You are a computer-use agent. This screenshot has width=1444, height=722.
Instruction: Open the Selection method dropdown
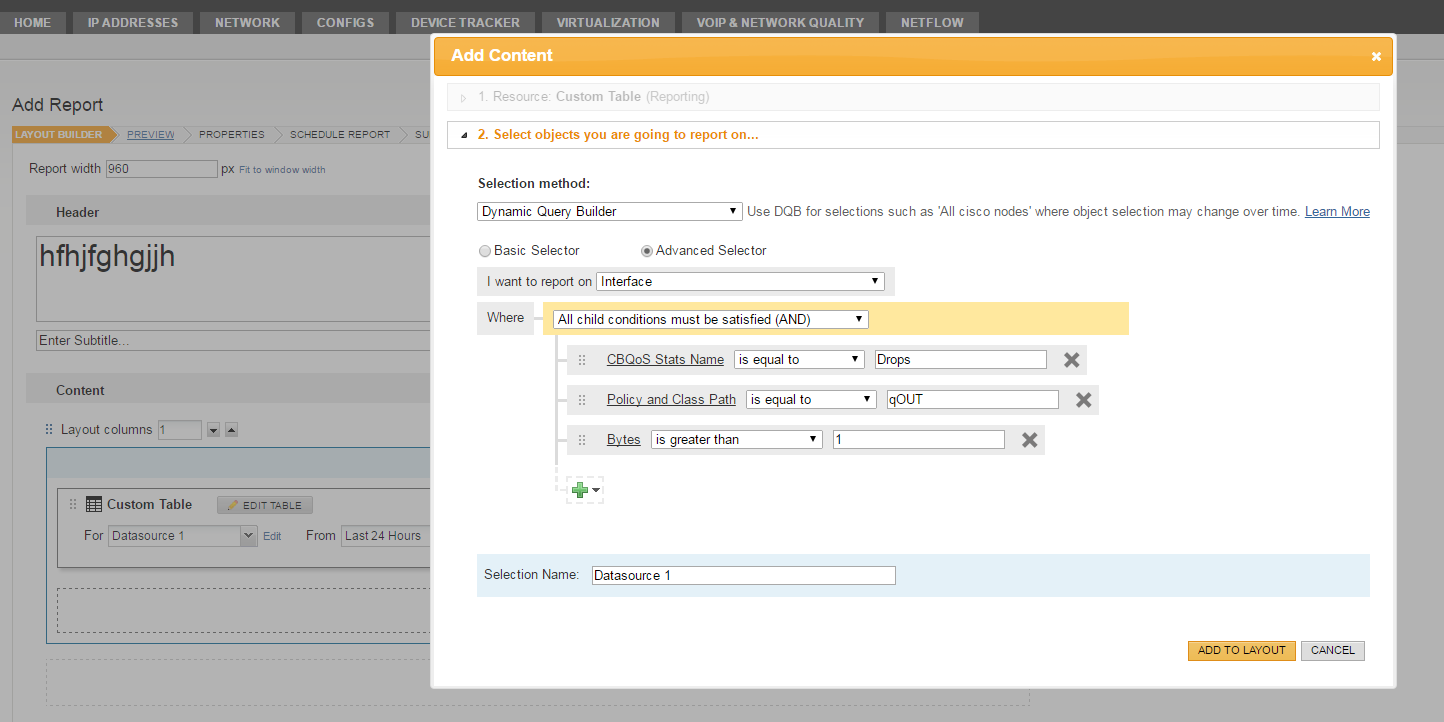tap(609, 212)
